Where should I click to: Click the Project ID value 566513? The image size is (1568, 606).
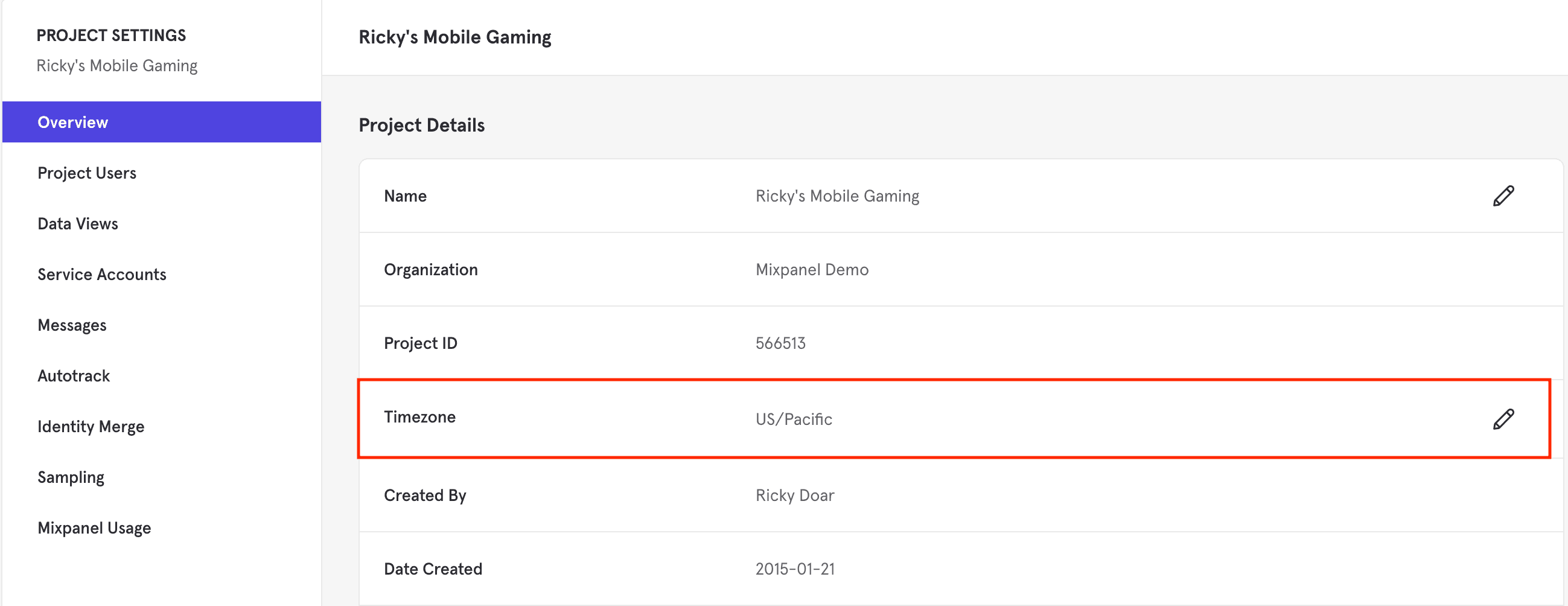point(780,343)
